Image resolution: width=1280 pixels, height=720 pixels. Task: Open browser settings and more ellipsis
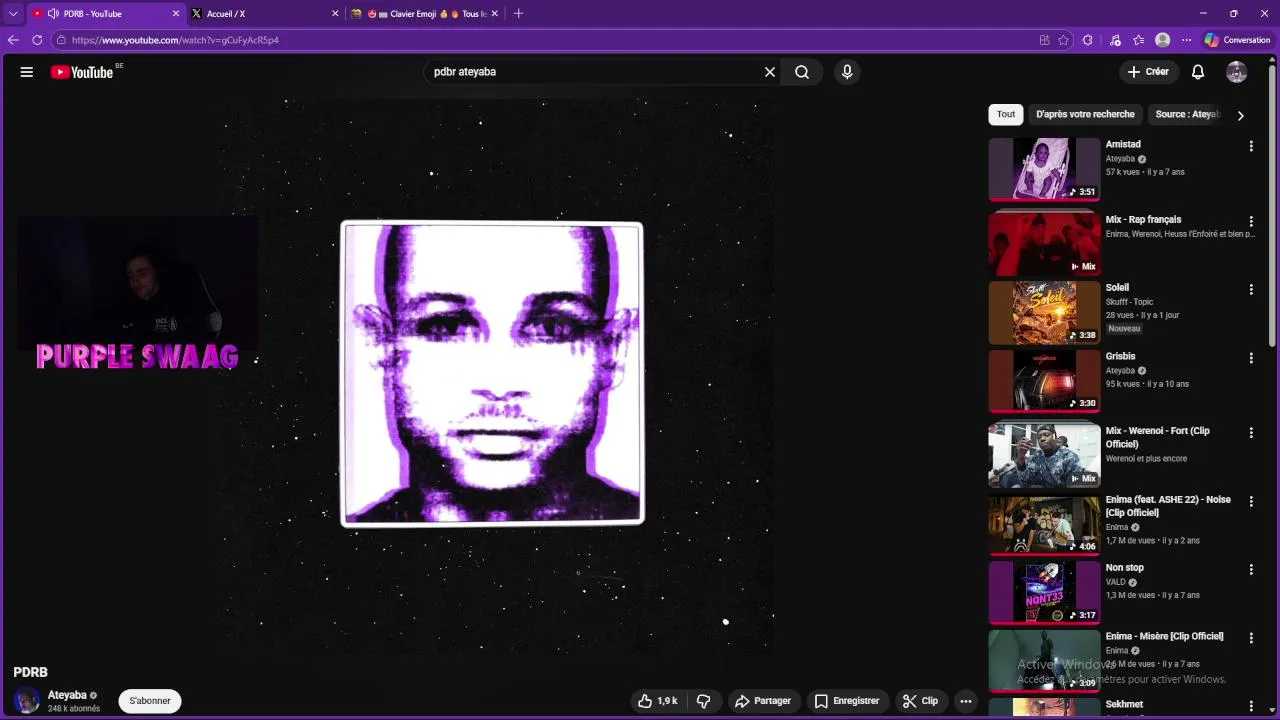coord(1186,40)
